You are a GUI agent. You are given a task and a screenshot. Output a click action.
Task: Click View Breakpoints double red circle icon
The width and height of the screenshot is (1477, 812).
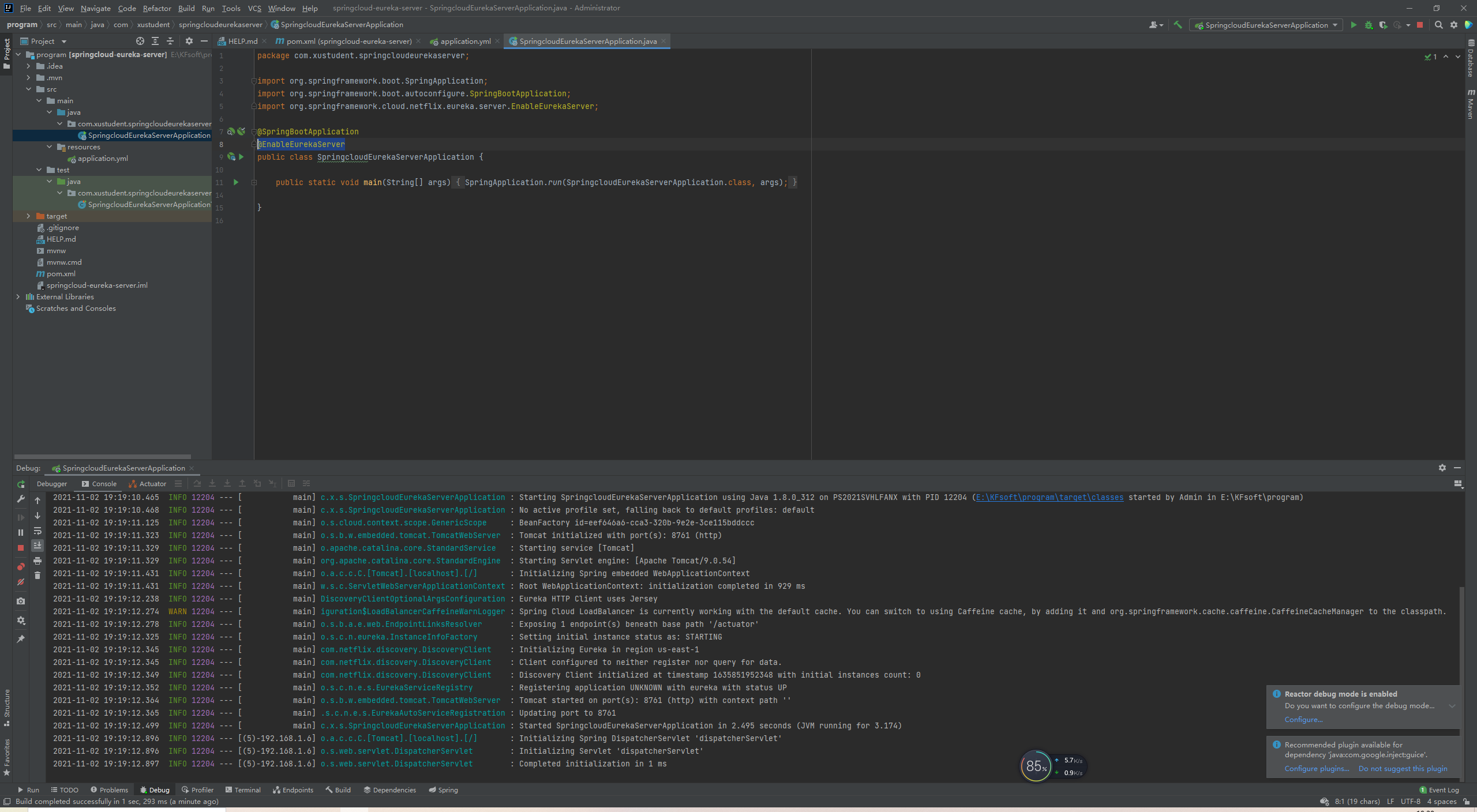tap(21, 566)
